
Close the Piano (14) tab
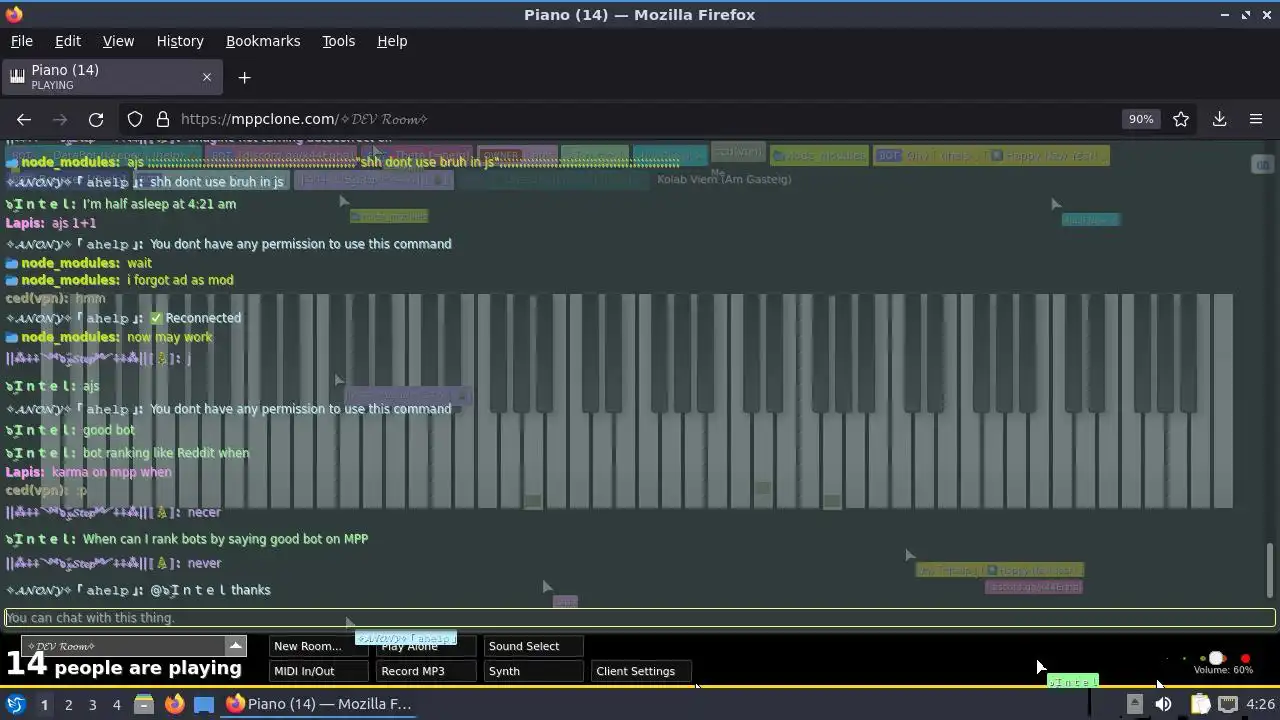[207, 77]
